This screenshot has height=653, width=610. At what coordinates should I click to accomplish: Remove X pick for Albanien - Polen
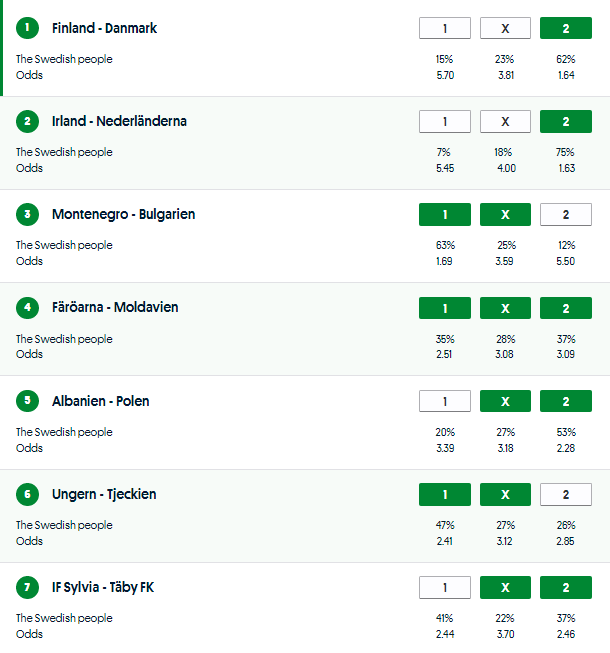tap(505, 401)
